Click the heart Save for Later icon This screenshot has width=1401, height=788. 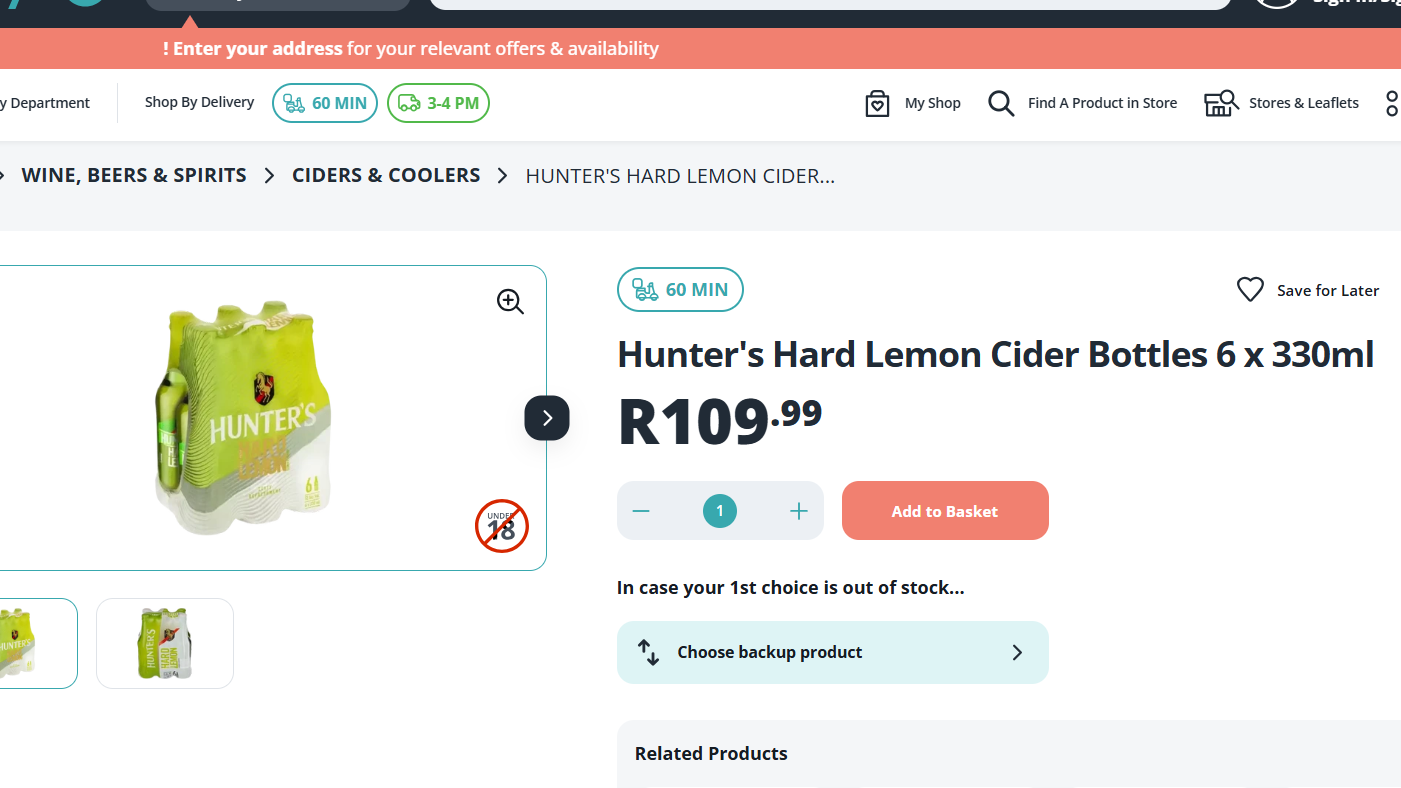(x=1250, y=290)
